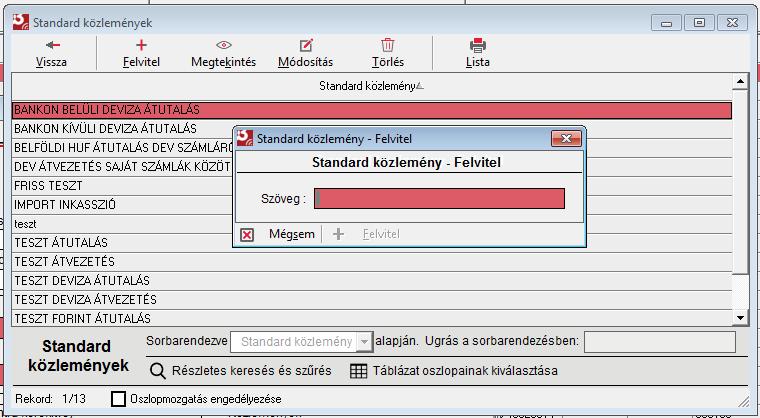Open Részletes keresés és szűrés search
Viewport: 760px width, 418px height.
coord(252,371)
